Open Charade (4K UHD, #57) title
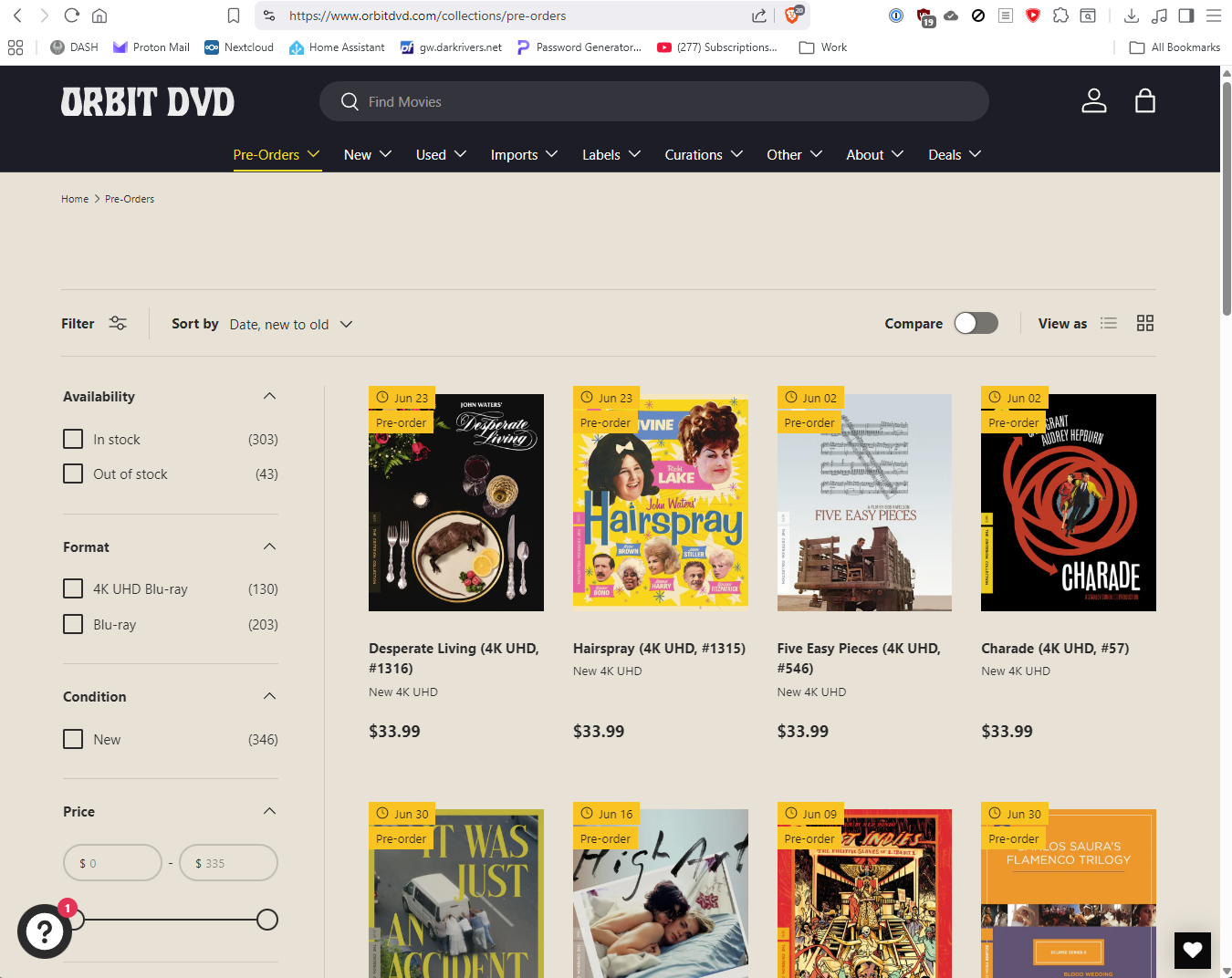 1055,648
